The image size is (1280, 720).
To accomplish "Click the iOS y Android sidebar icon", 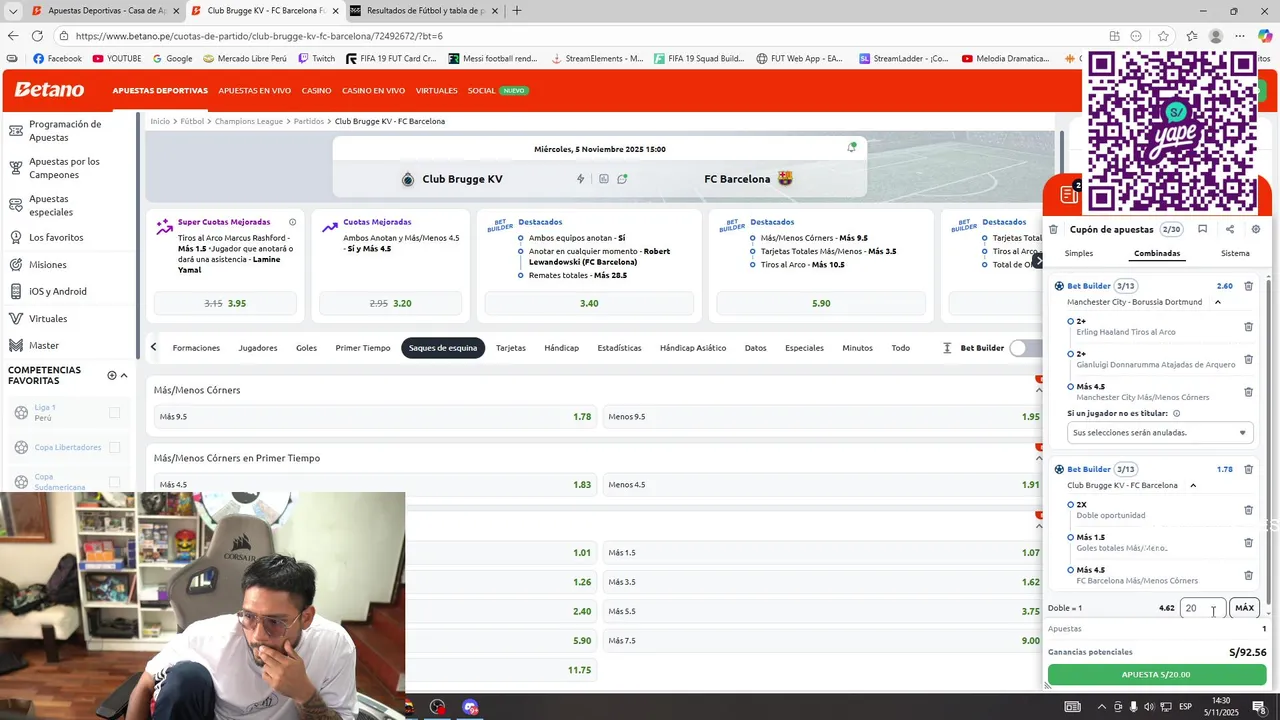I will click(15, 292).
